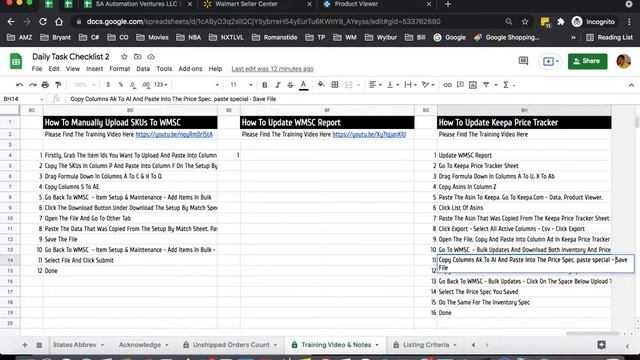Open the Add-ons menu

click(190, 69)
